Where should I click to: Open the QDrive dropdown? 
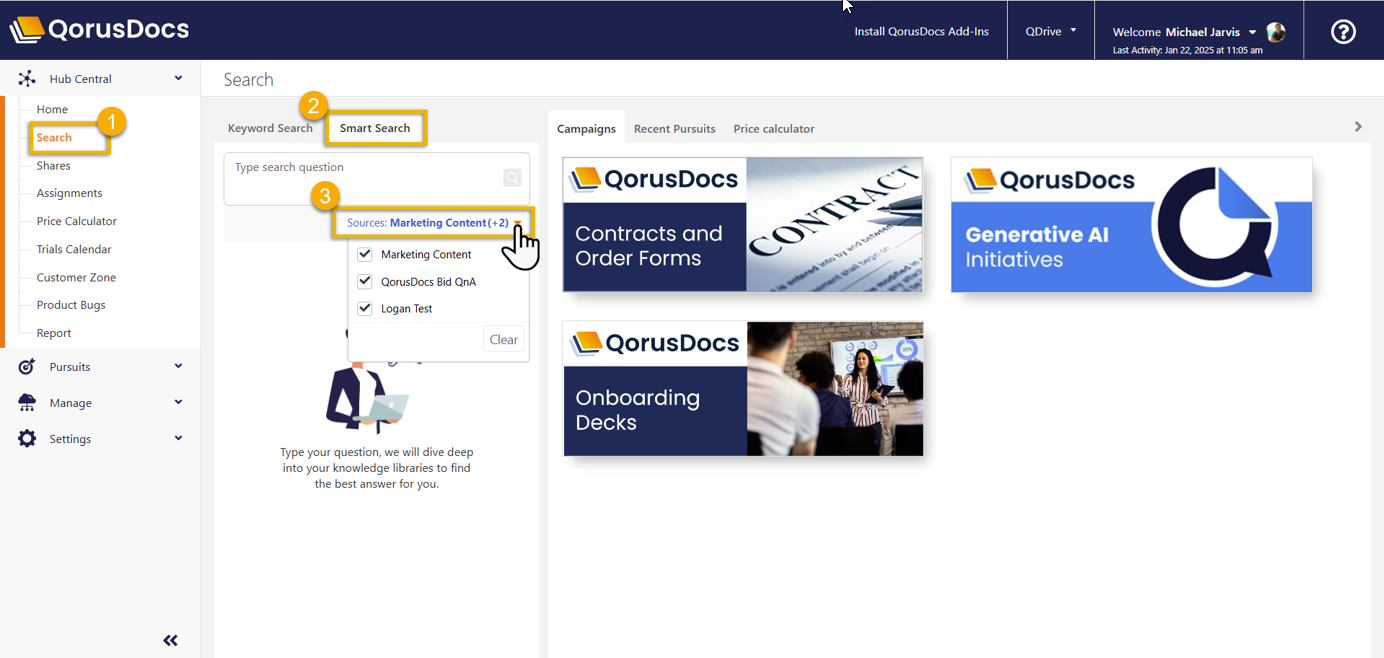click(1050, 31)
